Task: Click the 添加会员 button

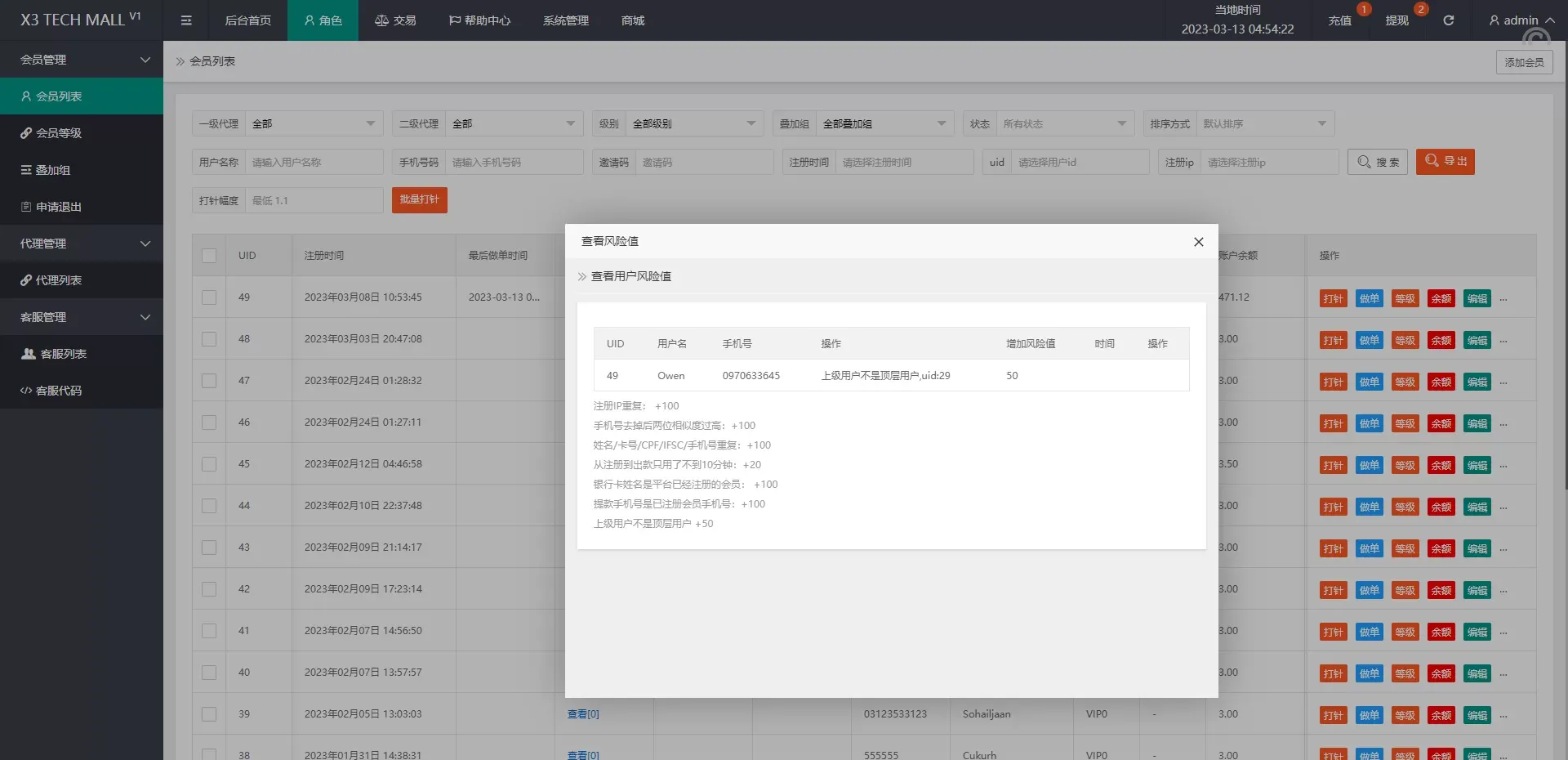Action: pyautogui.click(x=1524, y=62)
